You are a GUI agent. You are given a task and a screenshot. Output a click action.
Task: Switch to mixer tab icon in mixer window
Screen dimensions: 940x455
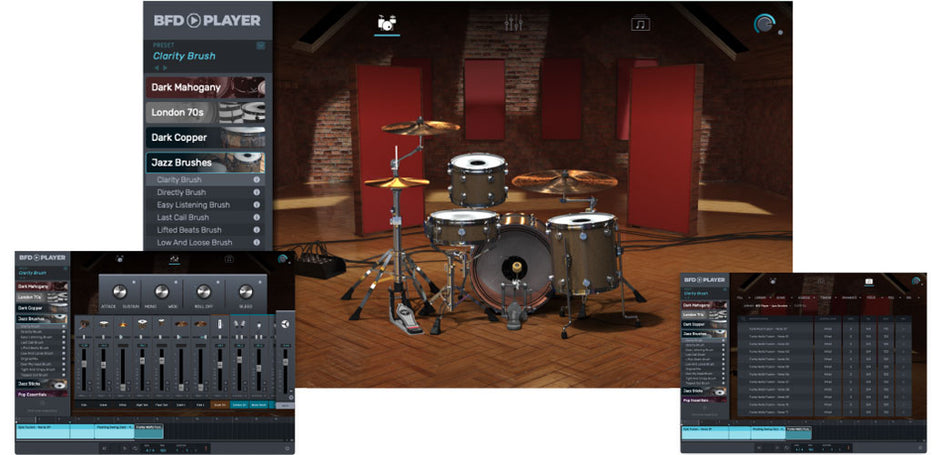pyautogui.click(x=174, y=260)
